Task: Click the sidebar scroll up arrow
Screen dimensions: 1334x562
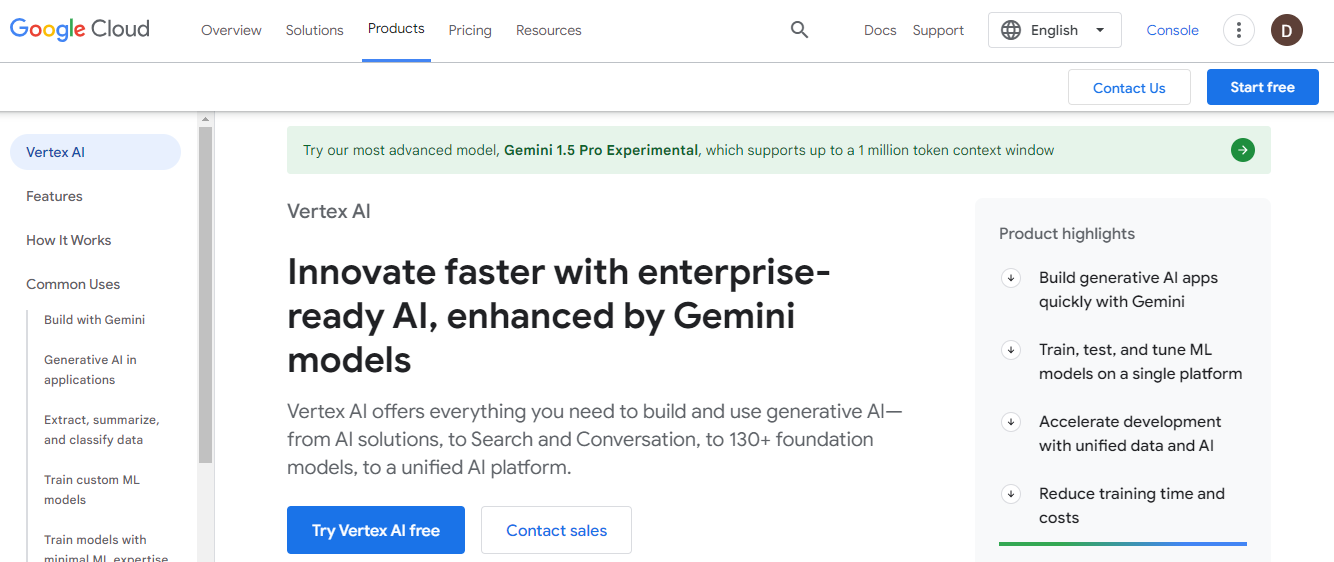Action: click(206, 119)
